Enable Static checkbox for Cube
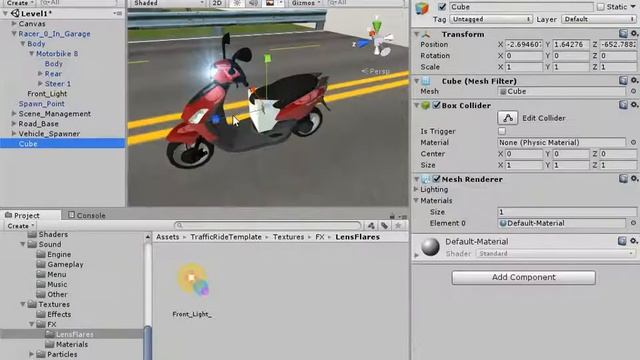Screen dimensions: 640x360 coord(600,7)
